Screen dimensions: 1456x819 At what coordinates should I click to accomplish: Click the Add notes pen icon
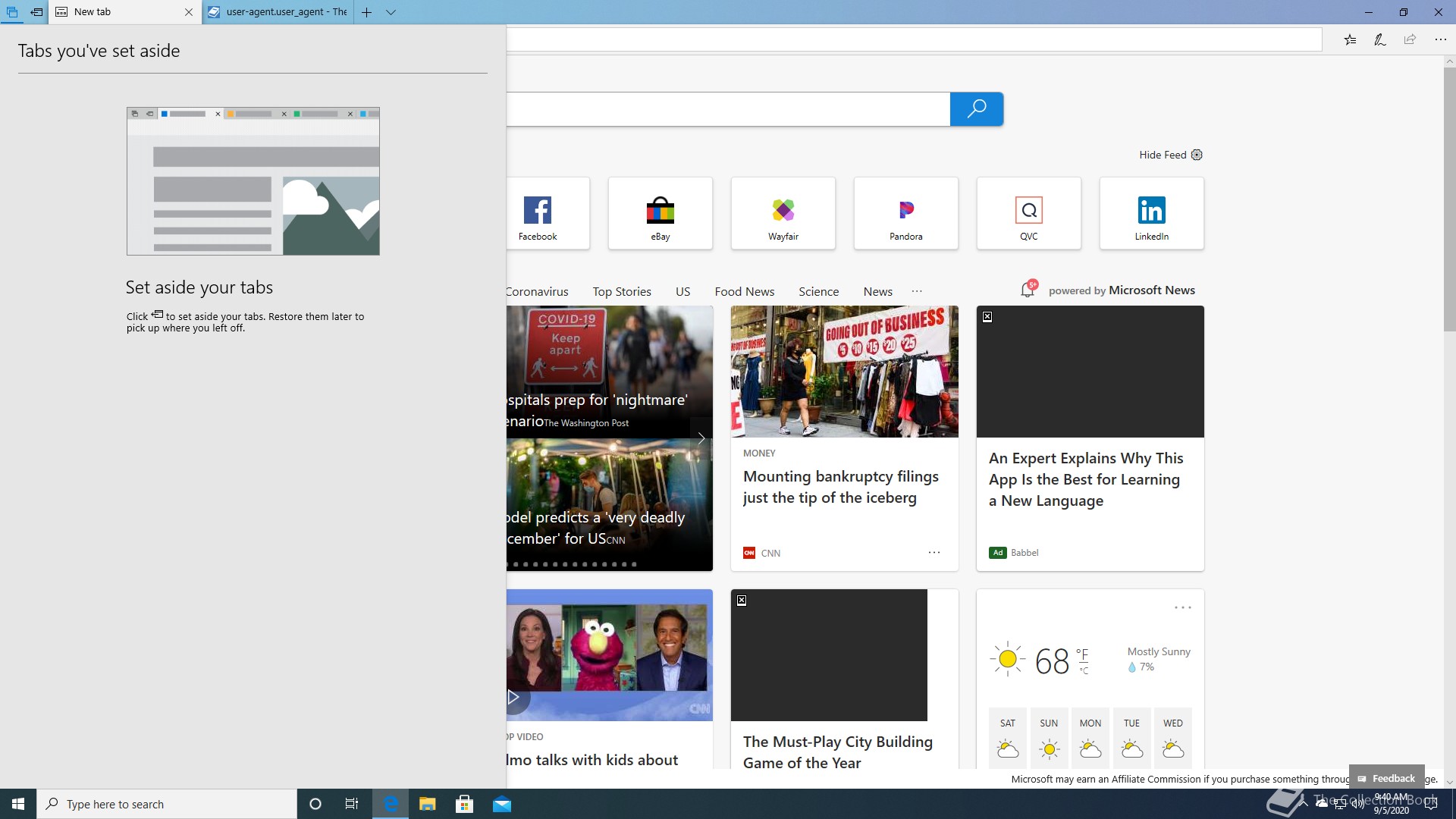(x=1379, y=39)
